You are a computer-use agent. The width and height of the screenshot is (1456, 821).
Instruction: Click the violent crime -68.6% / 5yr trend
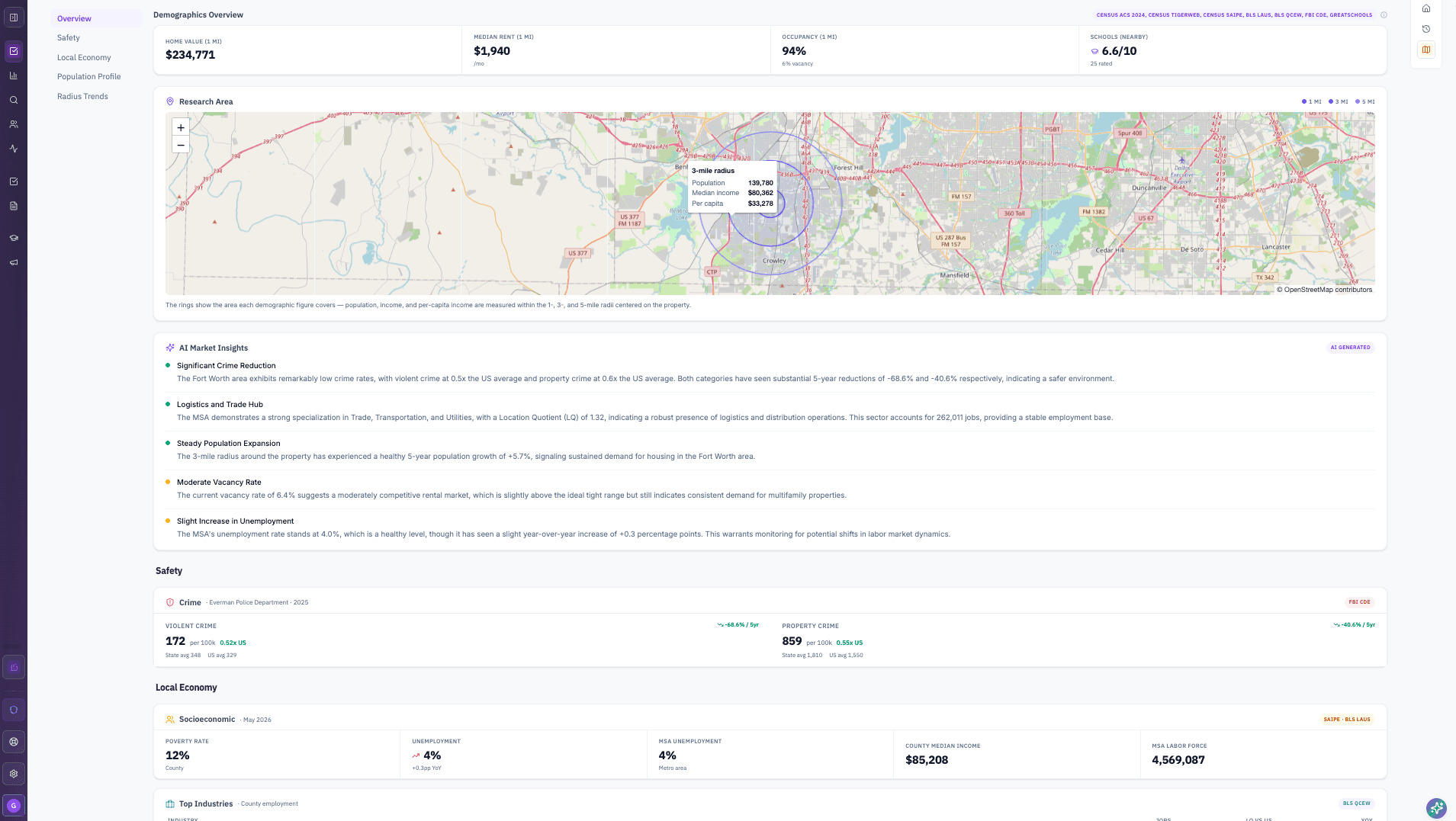tap(738, 625)
